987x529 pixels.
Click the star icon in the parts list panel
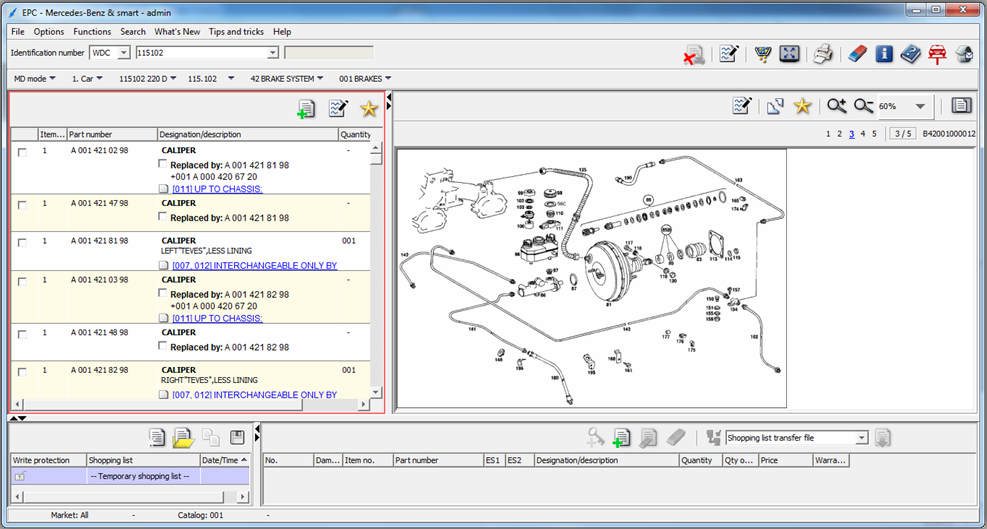[369, 108]
